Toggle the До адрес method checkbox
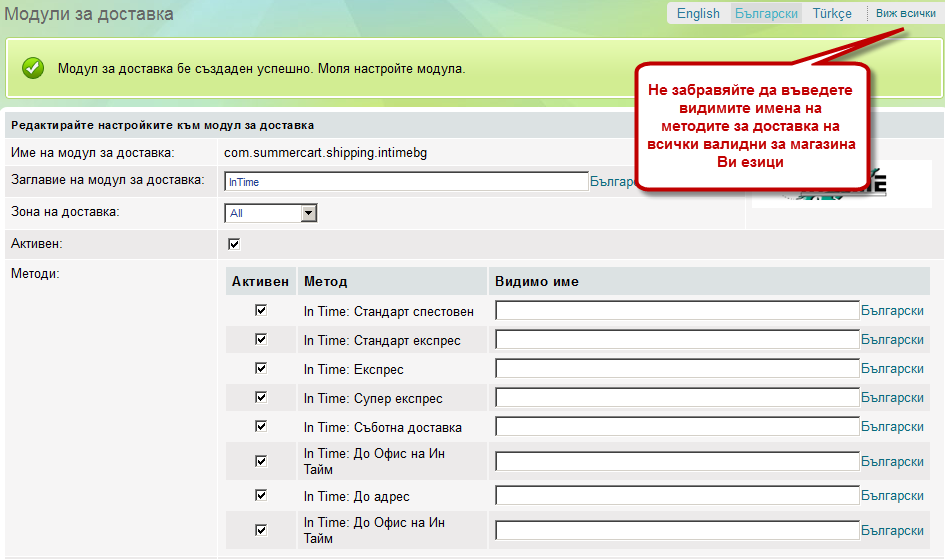945x559 pixels. 261,495
